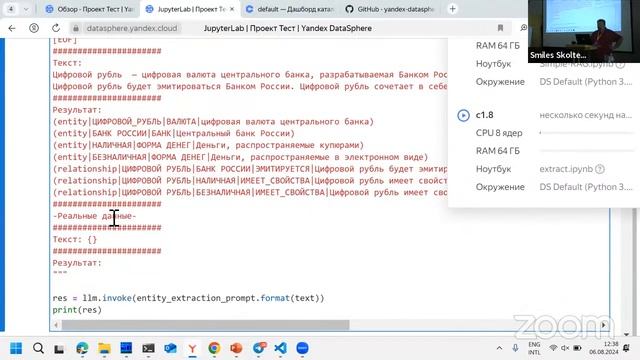
Task: Show hidden system tray icons
Action: (x=499, y=348)
